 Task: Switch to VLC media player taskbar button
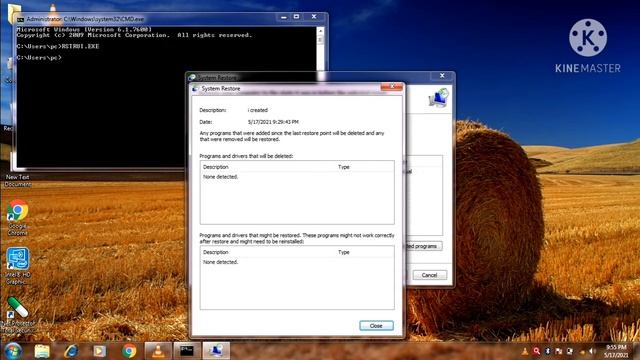[x=158, y=351]
